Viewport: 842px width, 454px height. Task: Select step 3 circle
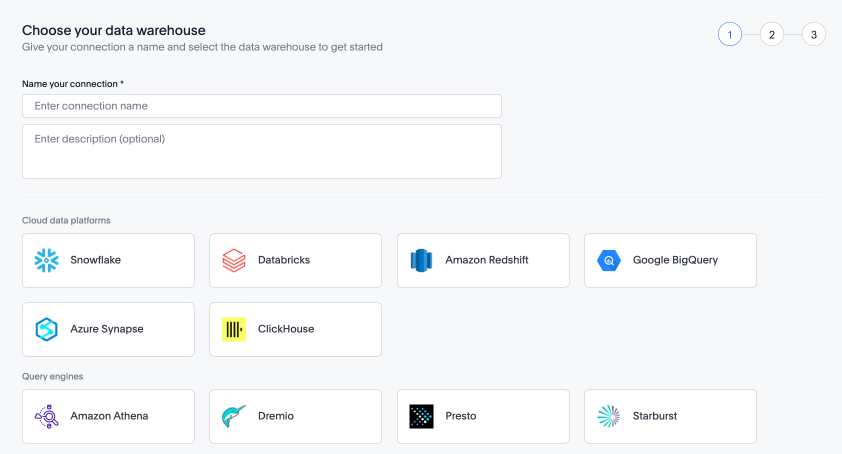pyautogui.click(x=814, y=35)
